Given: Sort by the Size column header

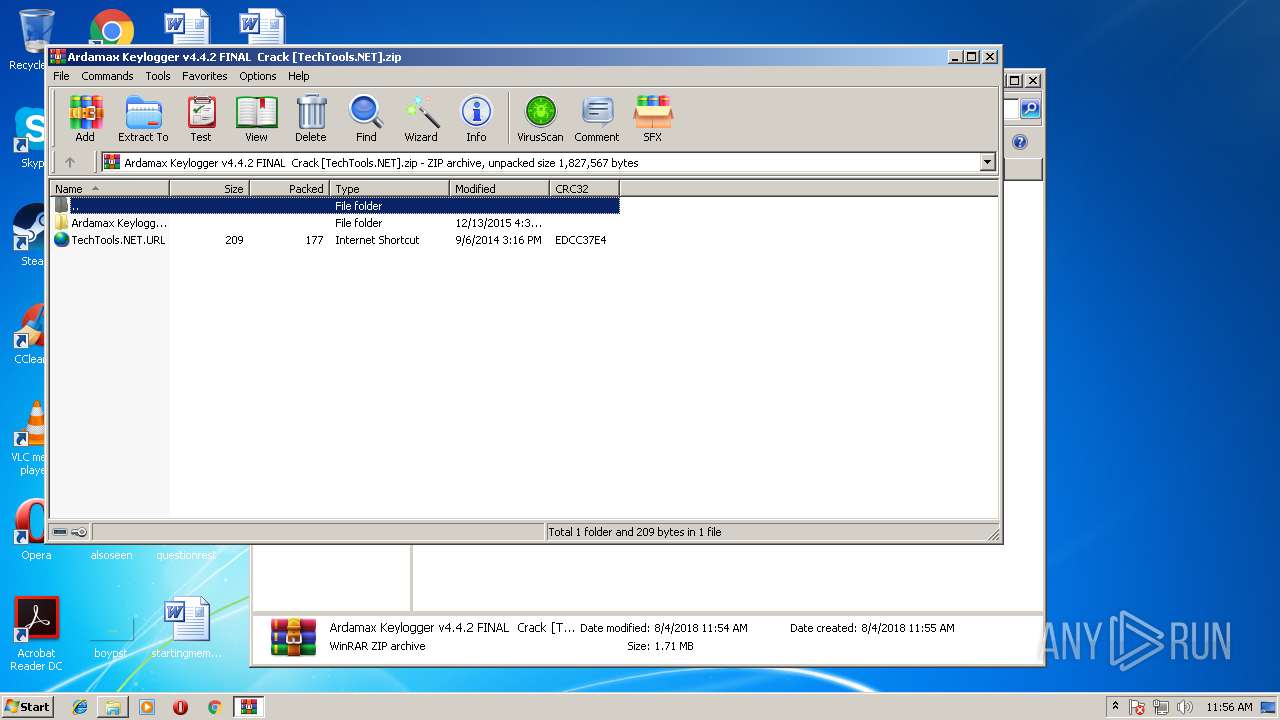Looking at the screenshot, I should 209,188.
